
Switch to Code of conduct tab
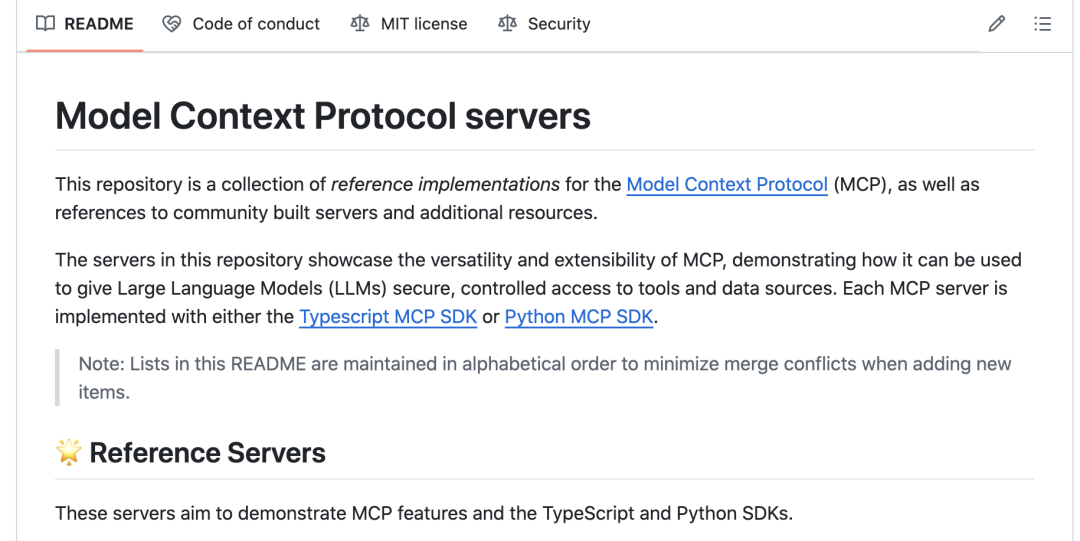[241, 24]
